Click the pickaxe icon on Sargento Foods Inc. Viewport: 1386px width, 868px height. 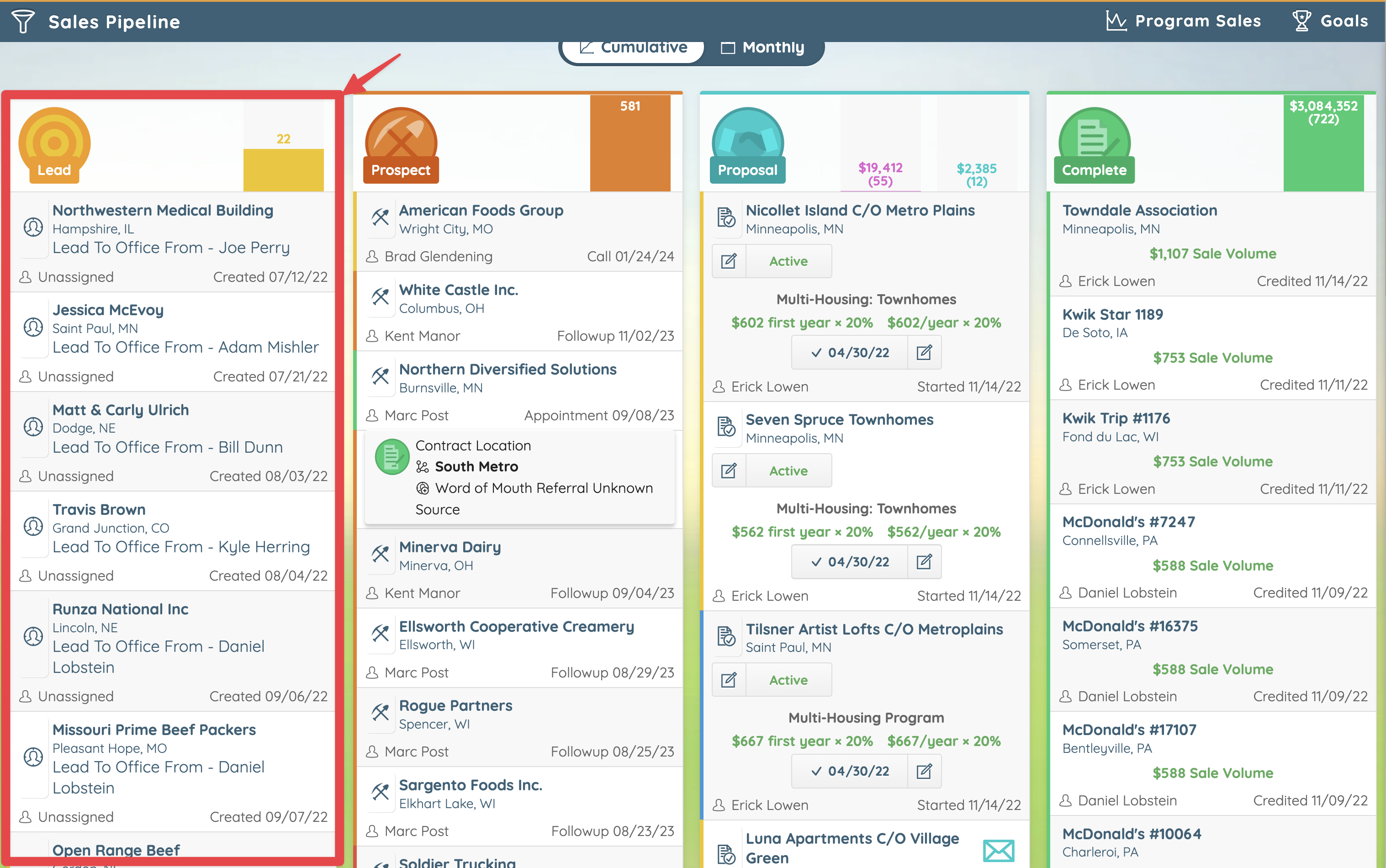[x=380, y=791]
